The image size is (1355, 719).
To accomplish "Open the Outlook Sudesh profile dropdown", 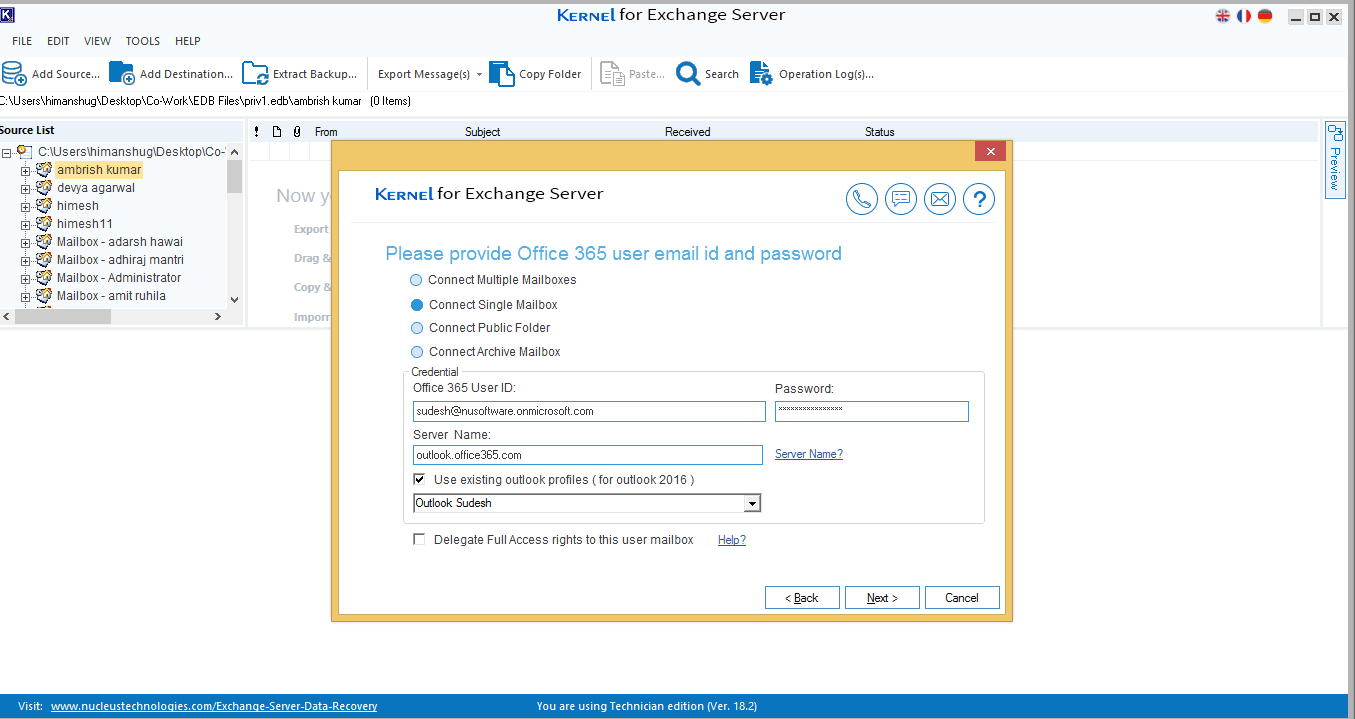I will pyautogui.click(x=753, y=503).
